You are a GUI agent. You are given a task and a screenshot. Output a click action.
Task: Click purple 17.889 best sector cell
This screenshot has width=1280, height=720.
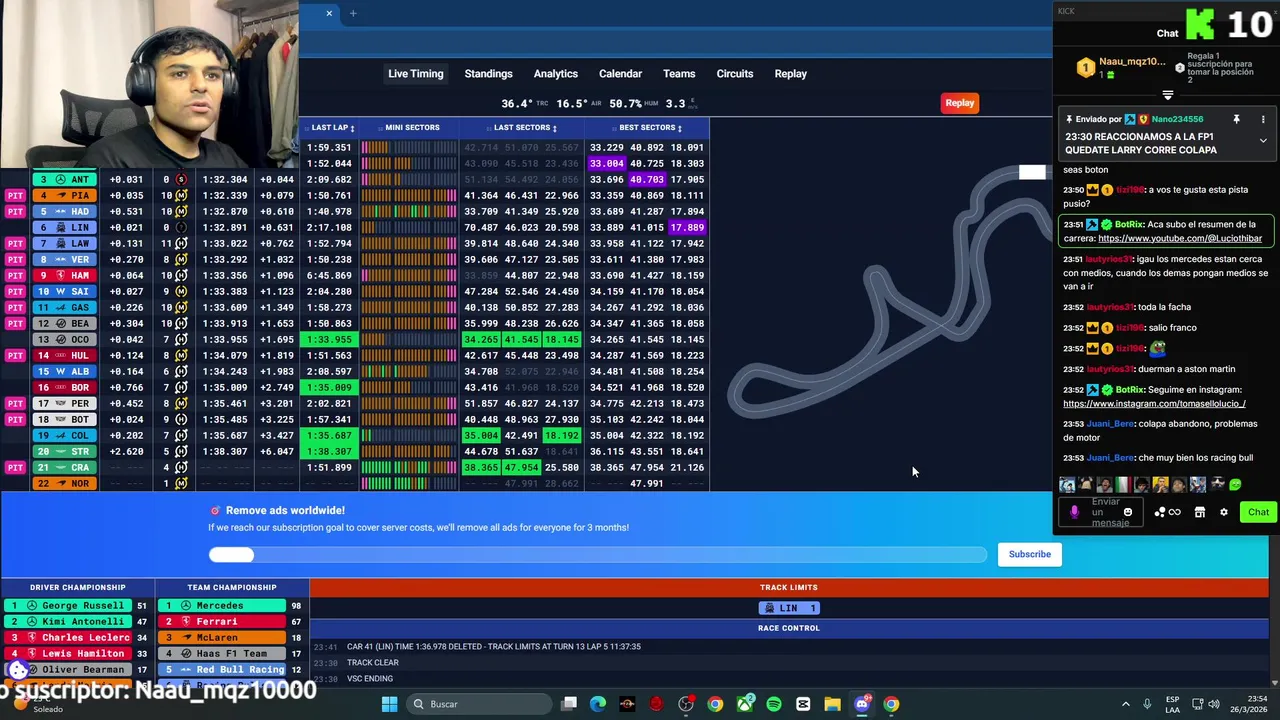click(x=687, y=227)
